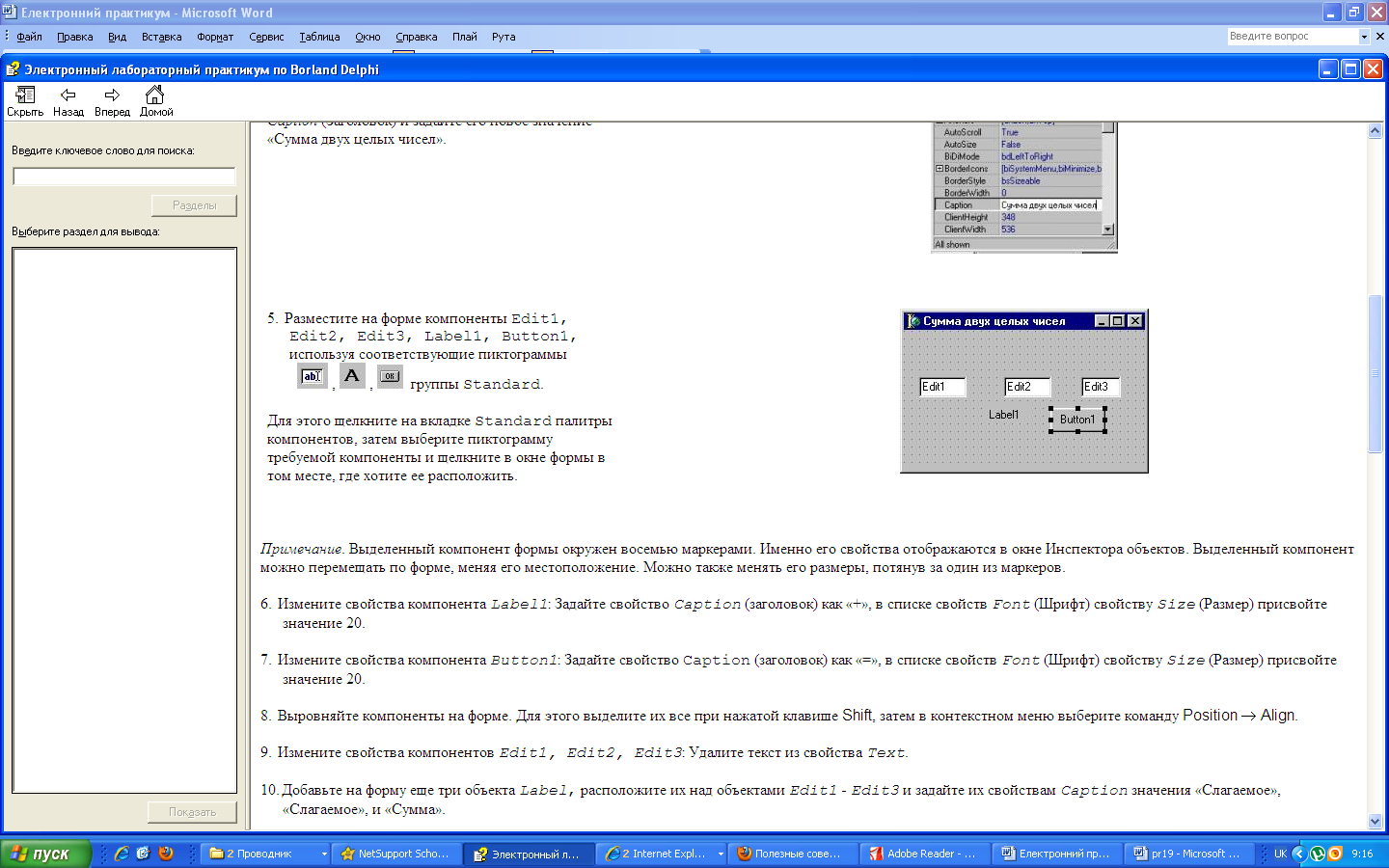Launch Internet Explorer from quick launch
This screenshot has width=1389, height=868.
122,854
